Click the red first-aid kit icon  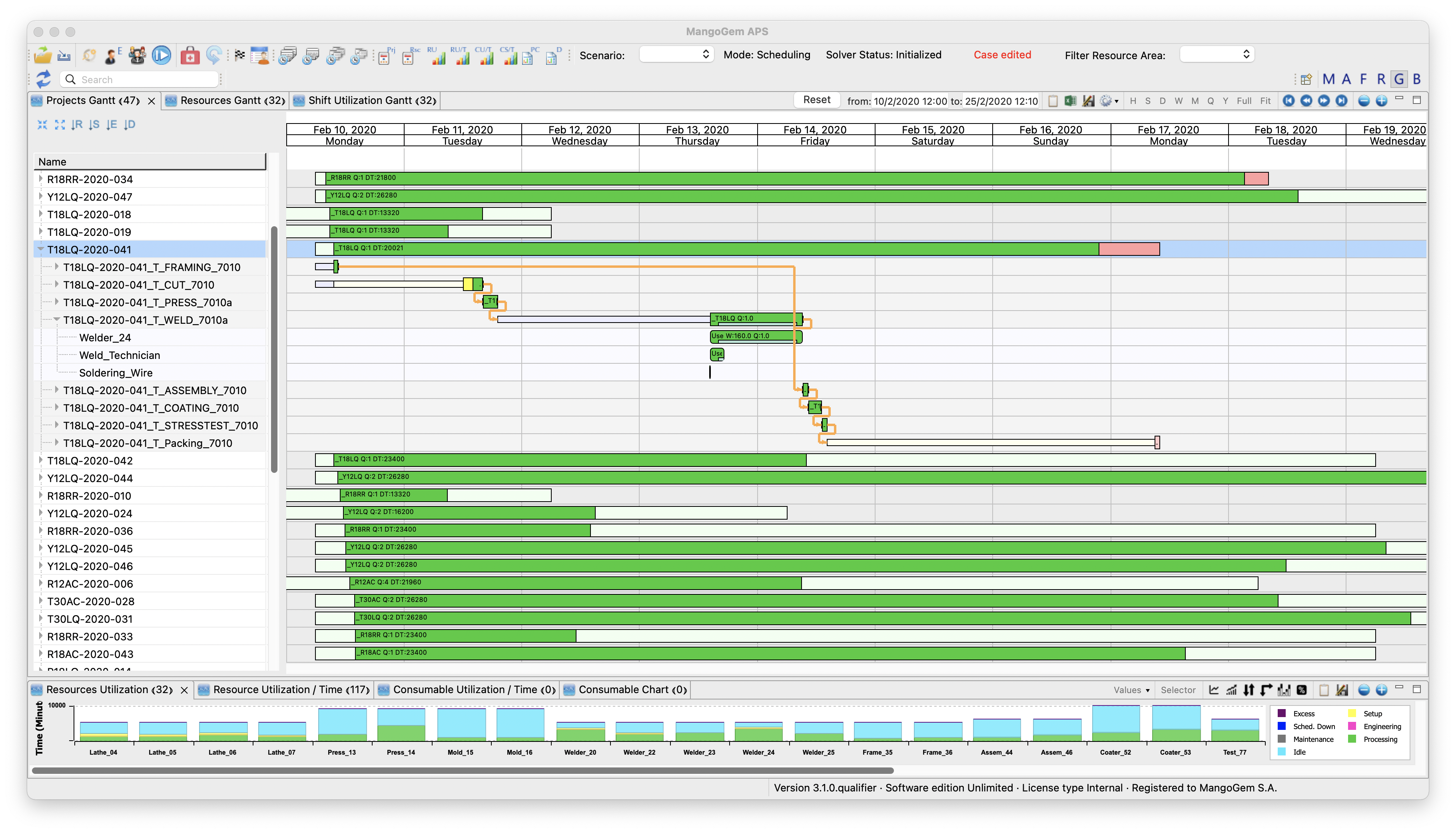(x=190, y=56)
